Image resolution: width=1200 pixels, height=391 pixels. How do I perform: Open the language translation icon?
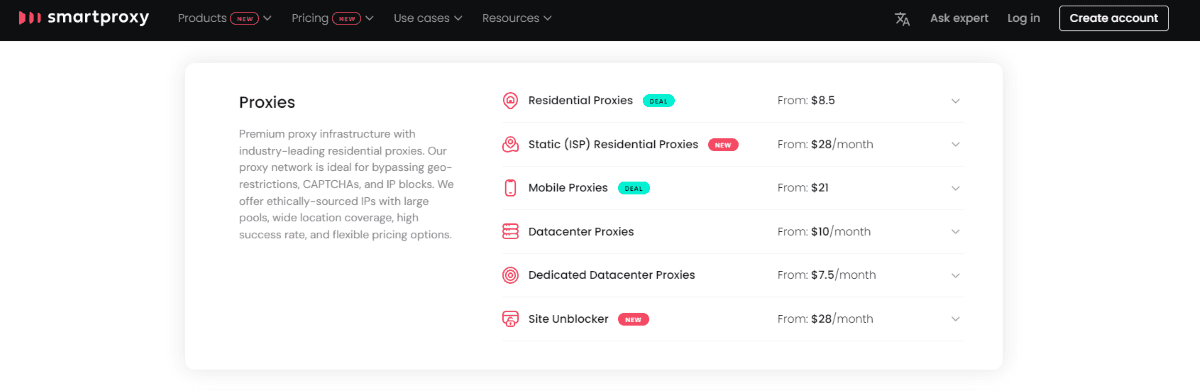902,19
